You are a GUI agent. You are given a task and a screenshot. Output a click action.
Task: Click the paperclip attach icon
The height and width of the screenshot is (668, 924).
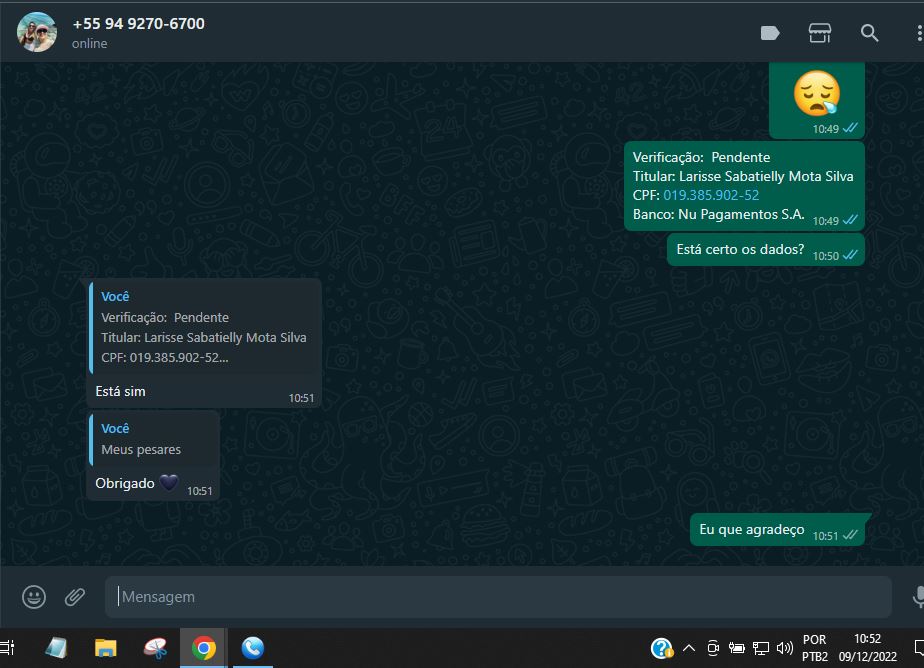click(75, 597)
